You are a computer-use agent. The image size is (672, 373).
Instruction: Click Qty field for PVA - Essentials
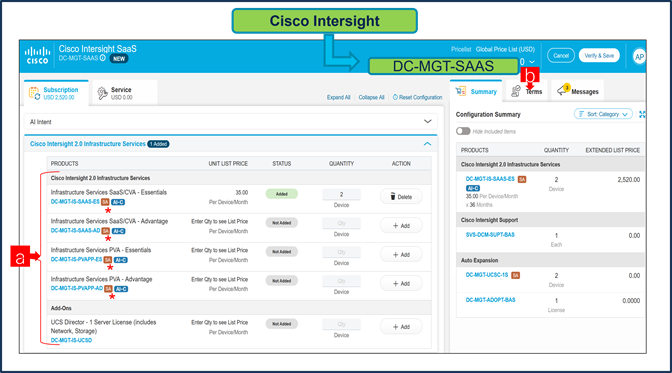[x=341, y=252]
